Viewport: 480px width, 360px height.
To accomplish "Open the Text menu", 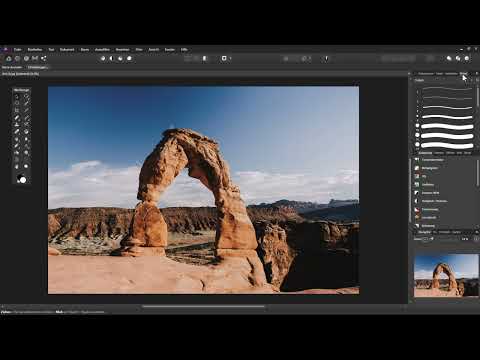I will click(51, 50).
